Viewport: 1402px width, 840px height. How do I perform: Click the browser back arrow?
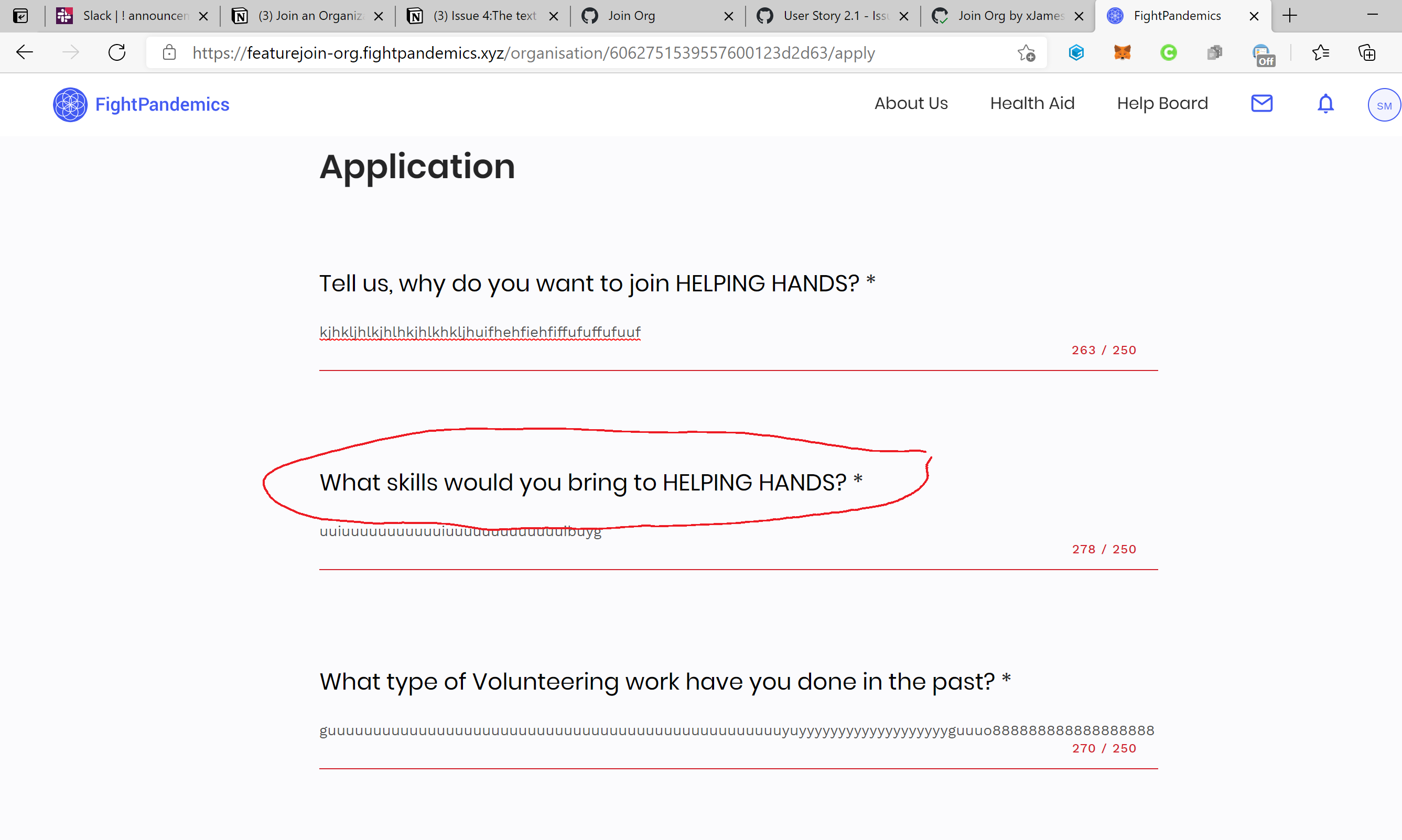(x=24, y=52)
